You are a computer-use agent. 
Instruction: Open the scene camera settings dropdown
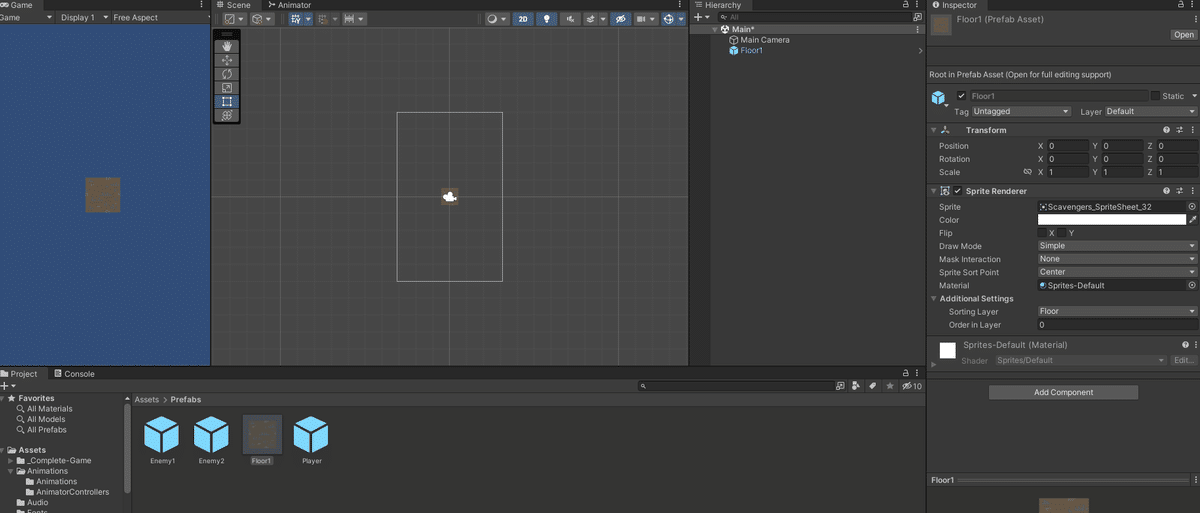[646, 19]
